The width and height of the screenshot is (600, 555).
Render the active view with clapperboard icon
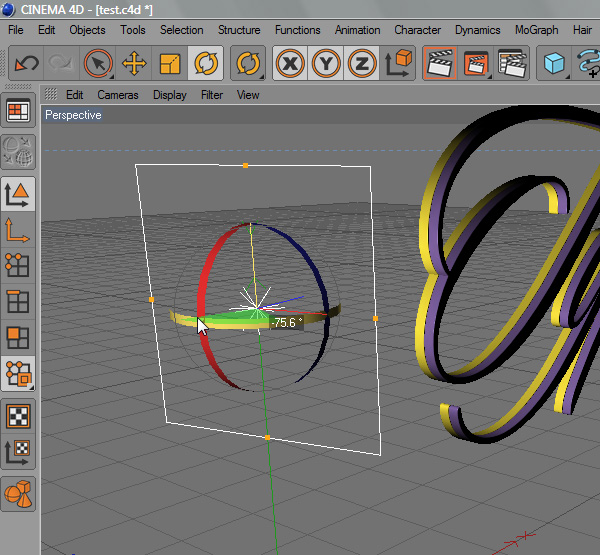(x=439, y=64)
